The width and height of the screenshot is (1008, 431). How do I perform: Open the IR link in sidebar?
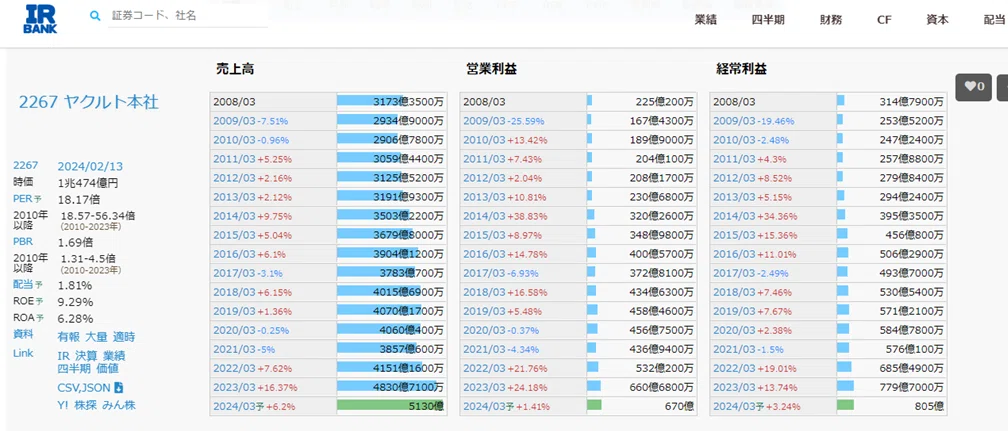pos(63,356)
